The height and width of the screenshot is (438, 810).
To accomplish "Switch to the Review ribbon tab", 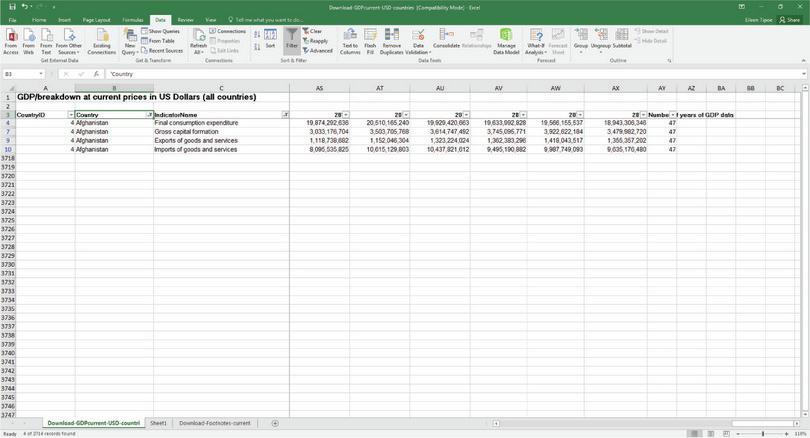I will [185, 20].
